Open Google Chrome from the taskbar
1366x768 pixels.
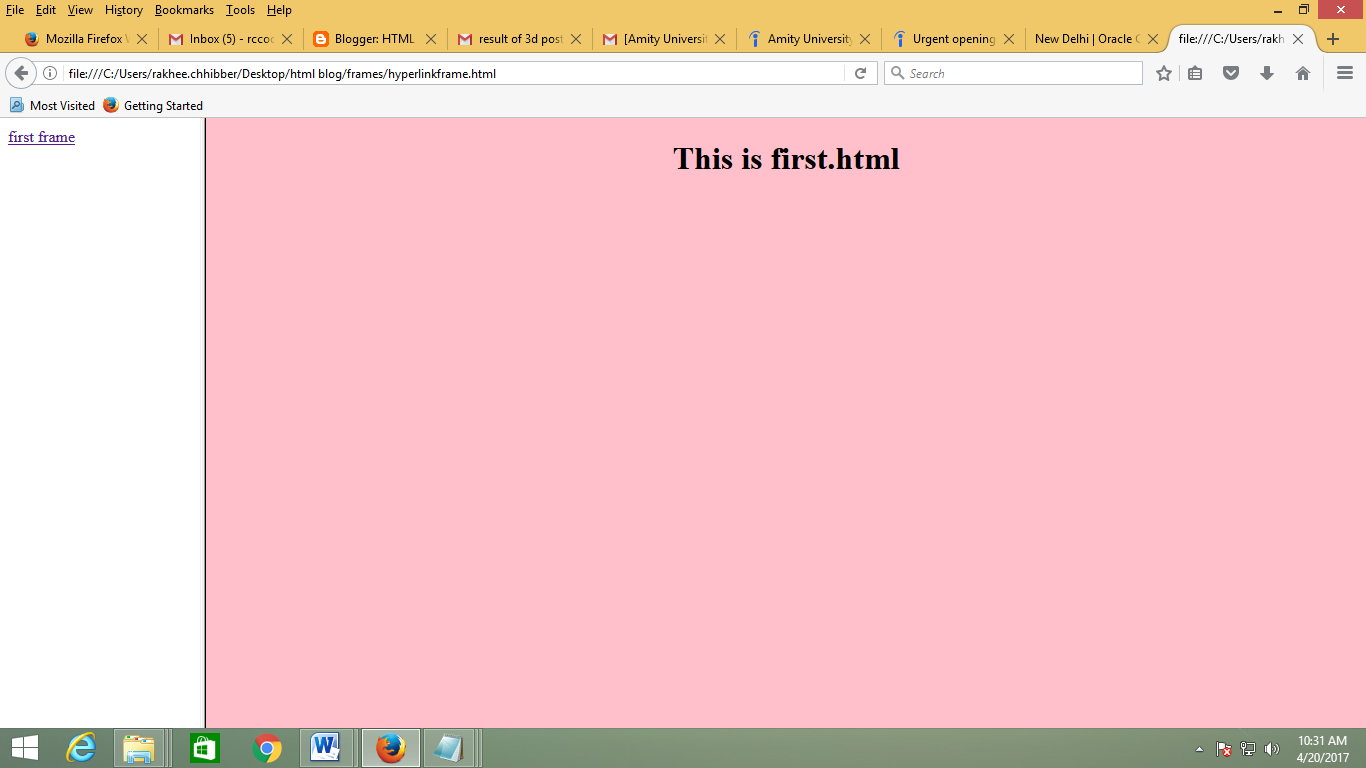tap(268, 747)
